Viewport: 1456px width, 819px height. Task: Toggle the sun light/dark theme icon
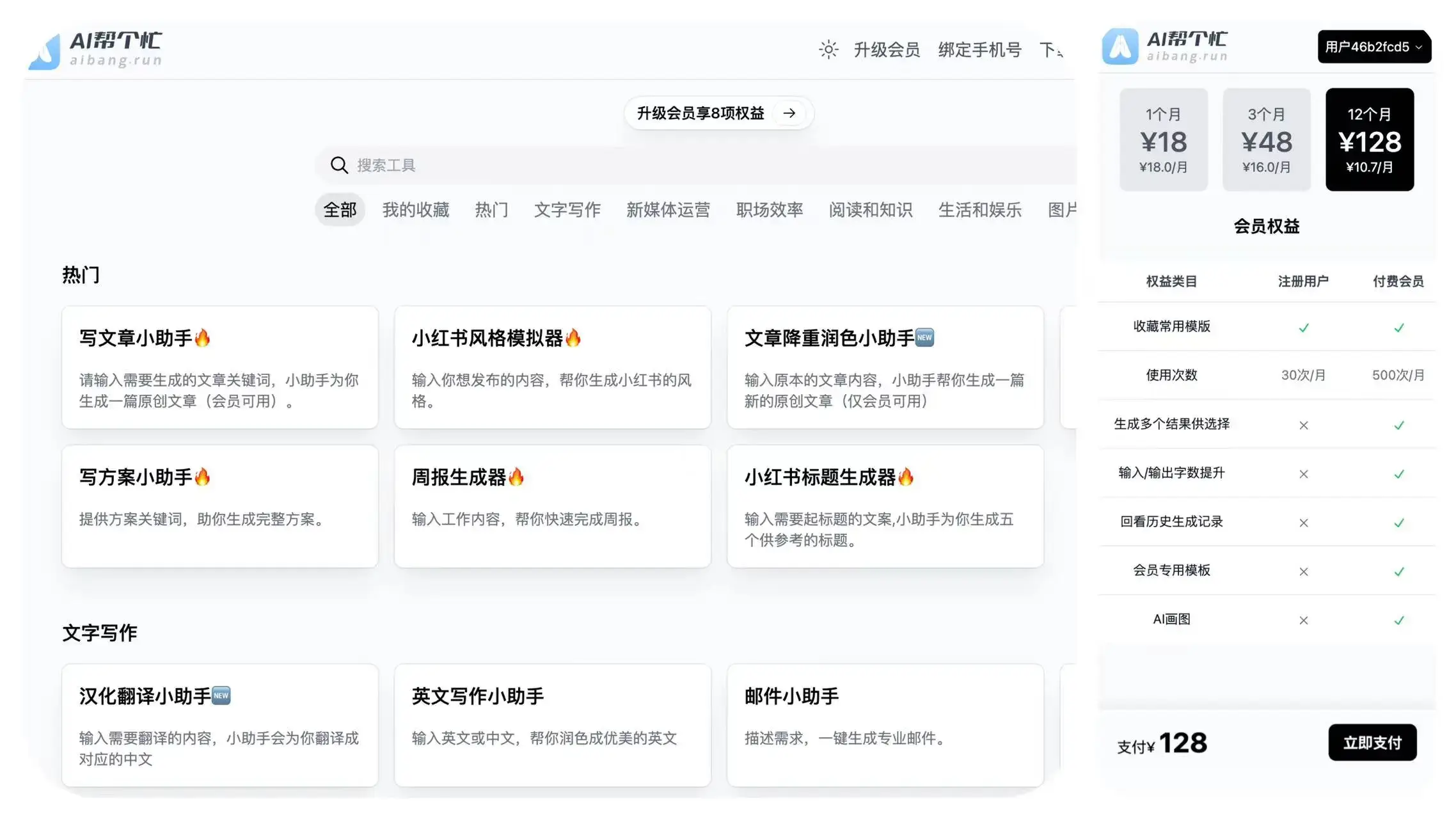point(828,49)
